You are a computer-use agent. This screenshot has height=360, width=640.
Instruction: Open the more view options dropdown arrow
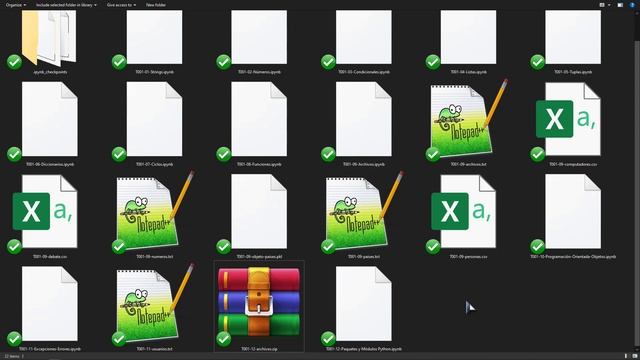(609, 5)
